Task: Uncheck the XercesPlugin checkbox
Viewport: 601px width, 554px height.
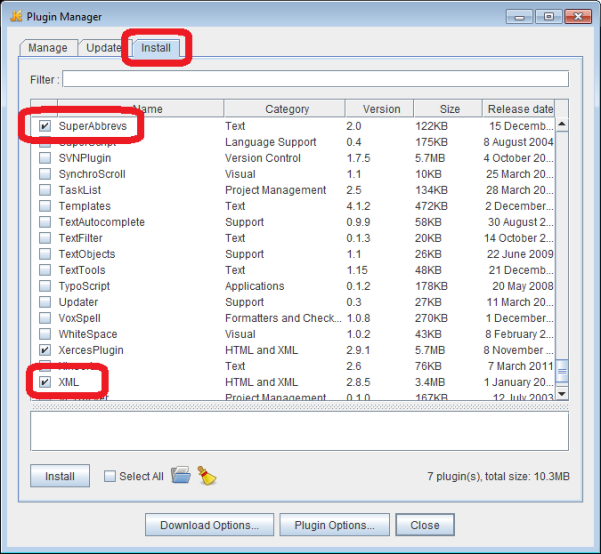Action: coord(45,350)
